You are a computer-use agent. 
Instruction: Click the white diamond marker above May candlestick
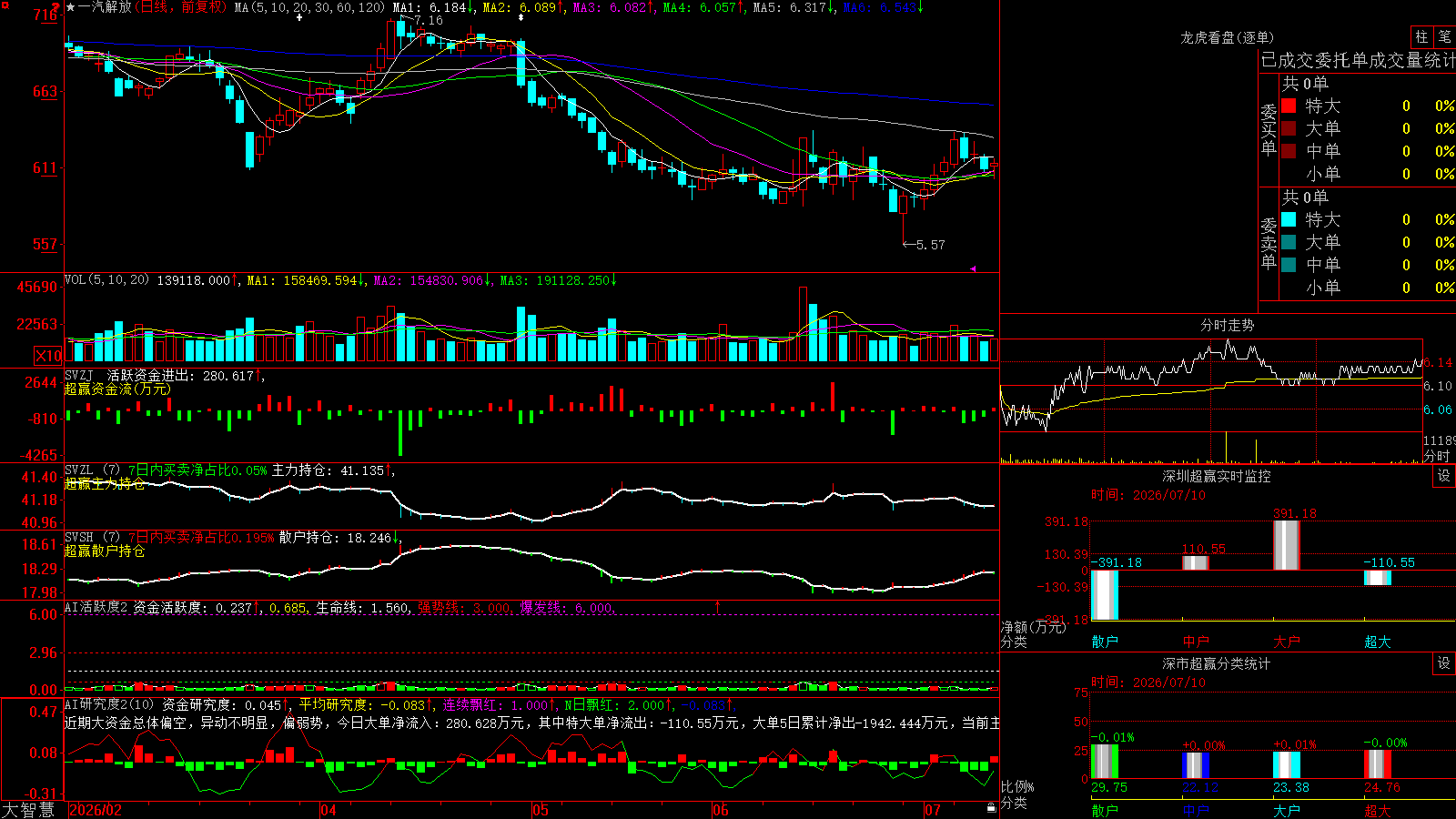[521, 17]
